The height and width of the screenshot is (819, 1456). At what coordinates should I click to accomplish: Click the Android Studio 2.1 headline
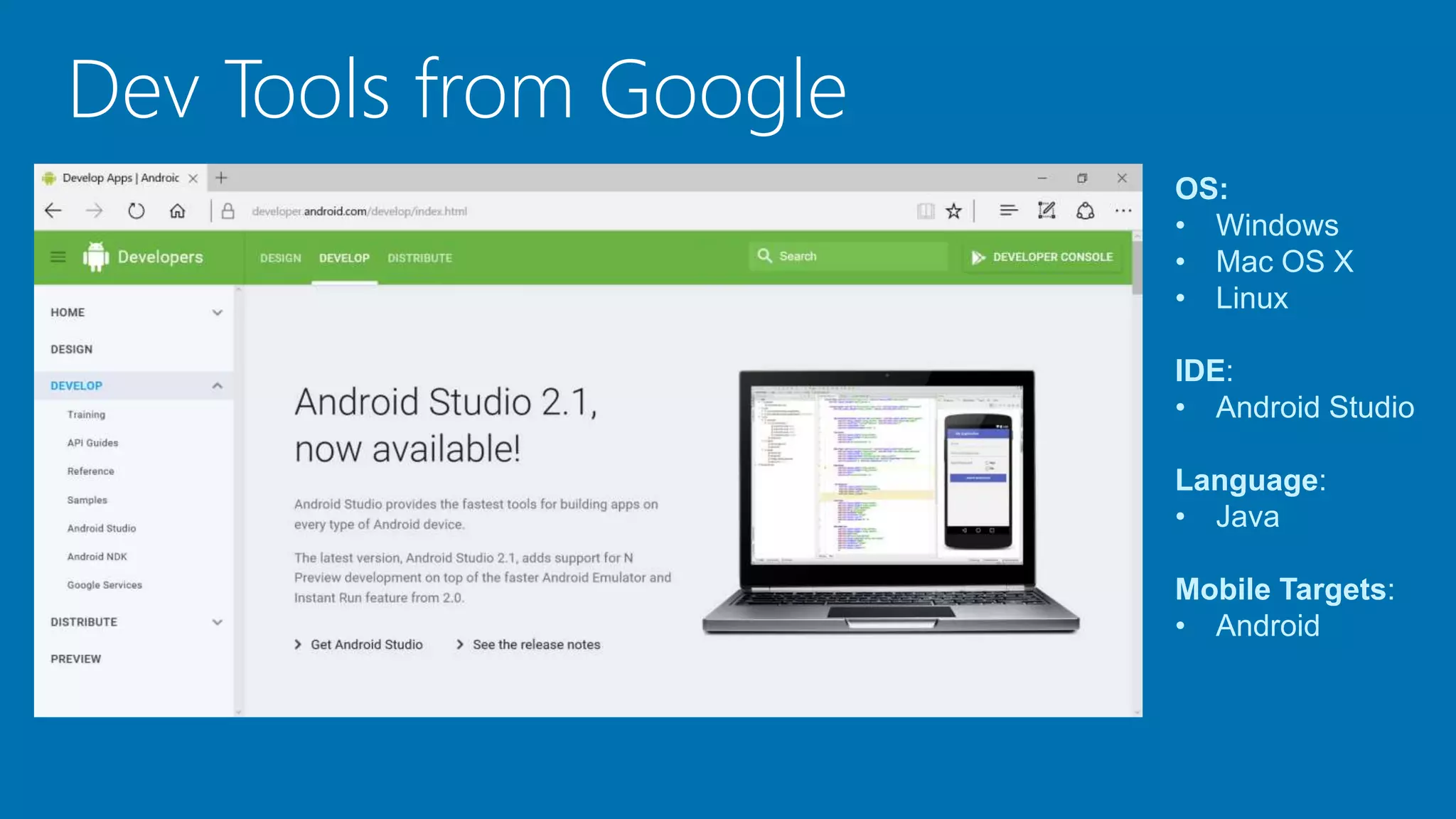click(x=446, y=425)
